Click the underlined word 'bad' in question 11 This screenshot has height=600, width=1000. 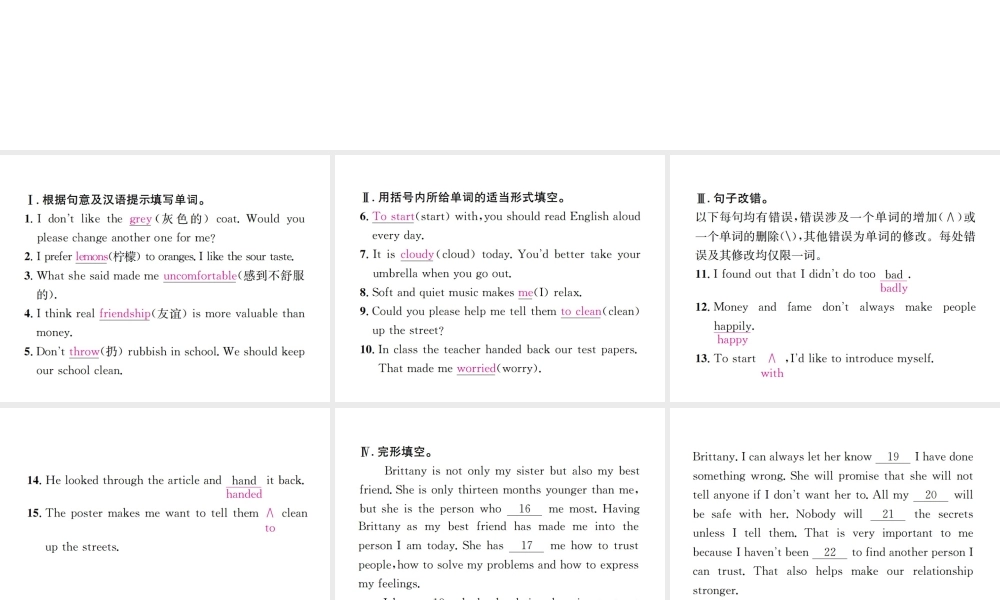click(x=893, y=275)
